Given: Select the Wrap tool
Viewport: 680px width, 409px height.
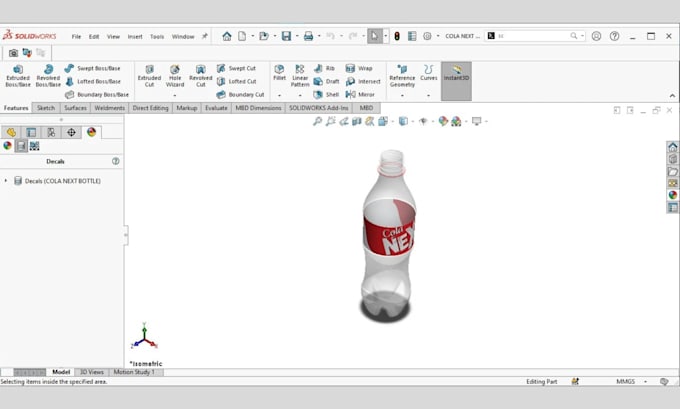Looking at the screenshot, I should (x=359, y=69).
